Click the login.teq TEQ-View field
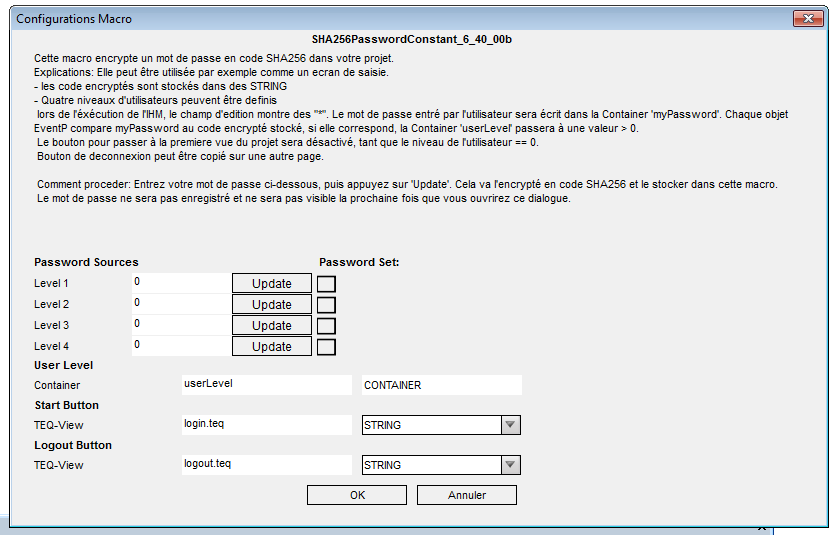This screenshot has height=535, width=835. [x=266, y=424]
